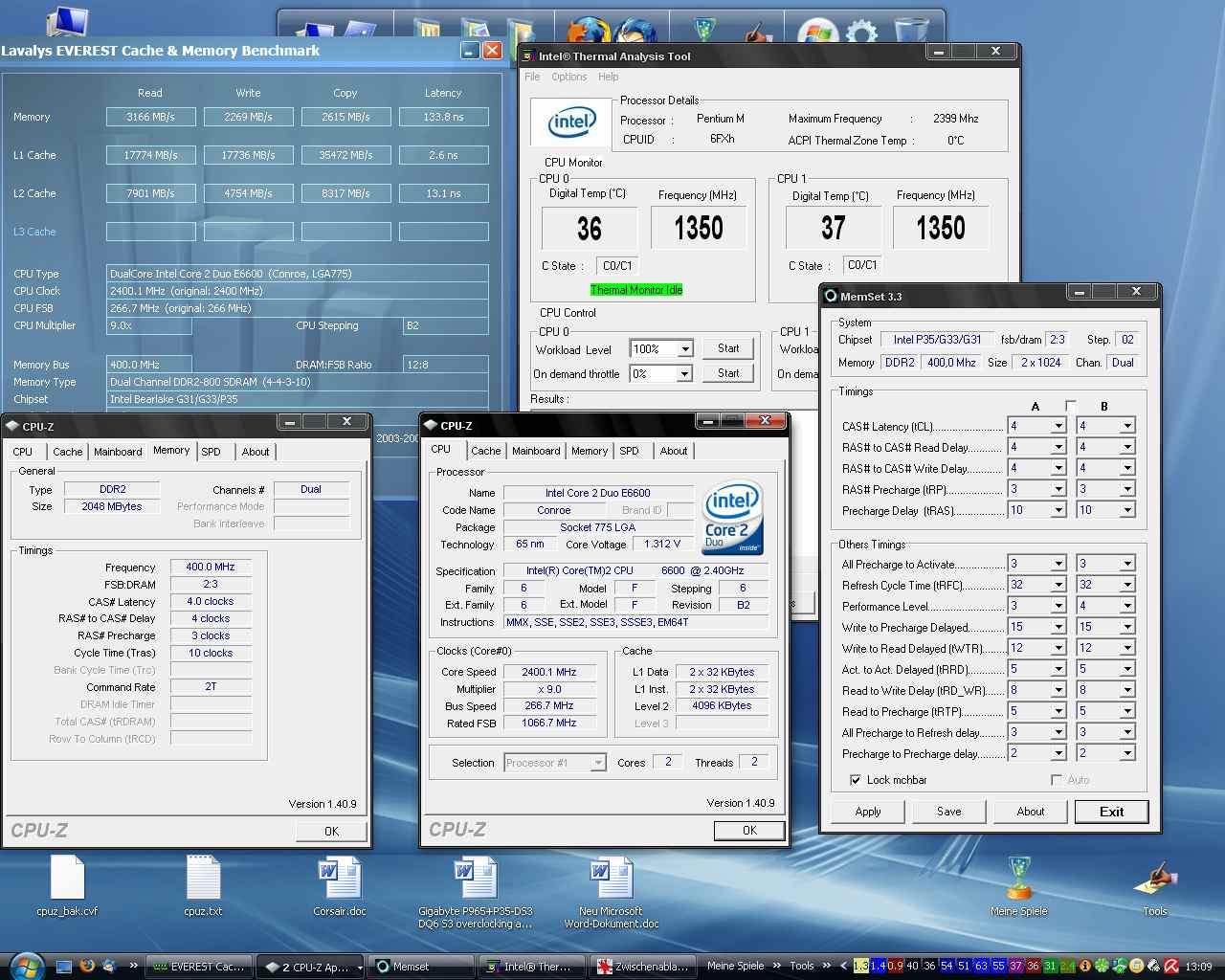The height and width of the screenshot is (980, 1225).
Task: Open Refresh Cycle Time channel A dropdown
Action: [x=1058, y=585]
